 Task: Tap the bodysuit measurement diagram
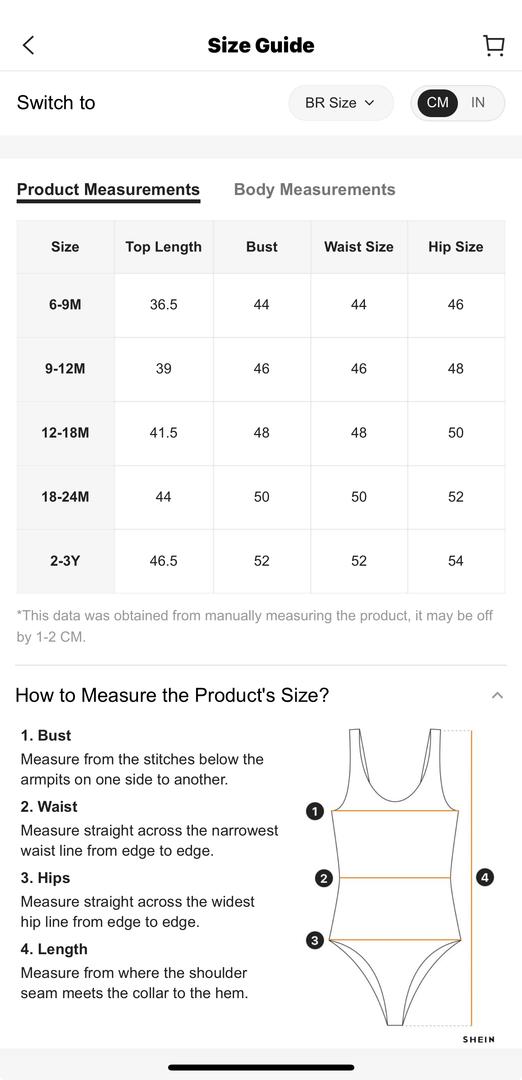pyautogui.click(x=399, y=878)
